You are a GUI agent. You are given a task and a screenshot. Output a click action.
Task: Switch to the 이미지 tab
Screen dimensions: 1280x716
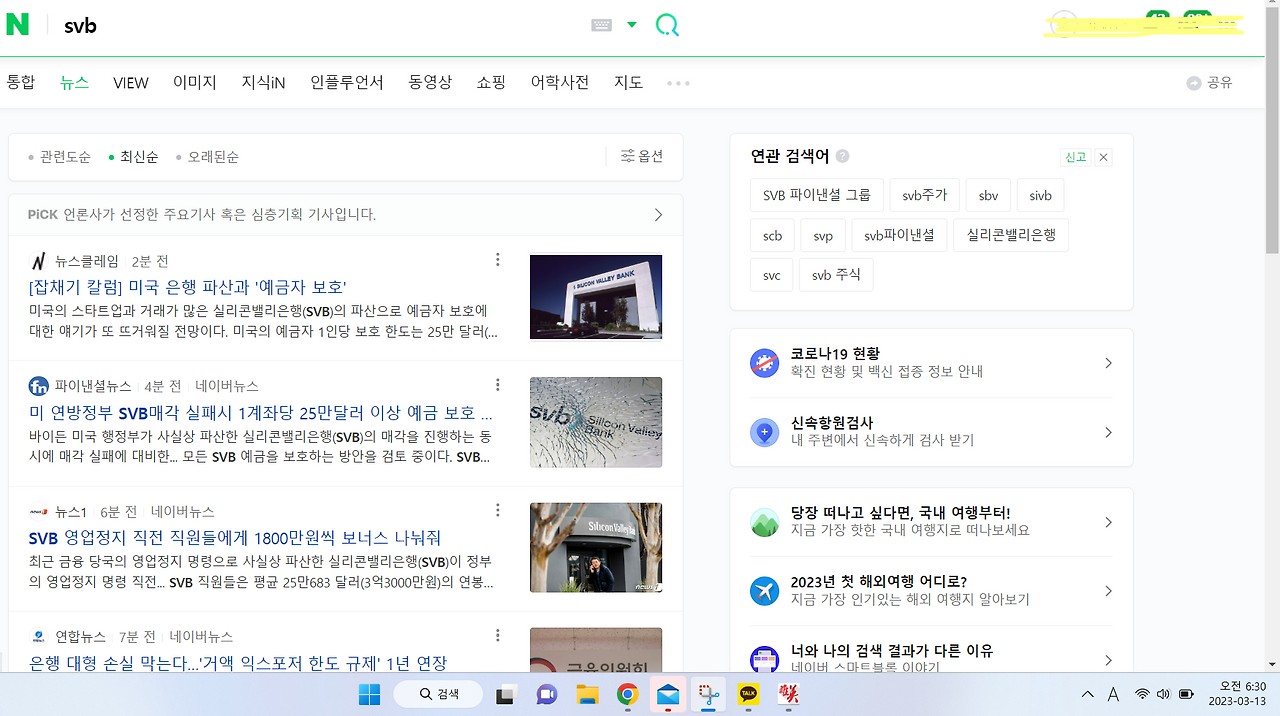click(x=194, y=82)
